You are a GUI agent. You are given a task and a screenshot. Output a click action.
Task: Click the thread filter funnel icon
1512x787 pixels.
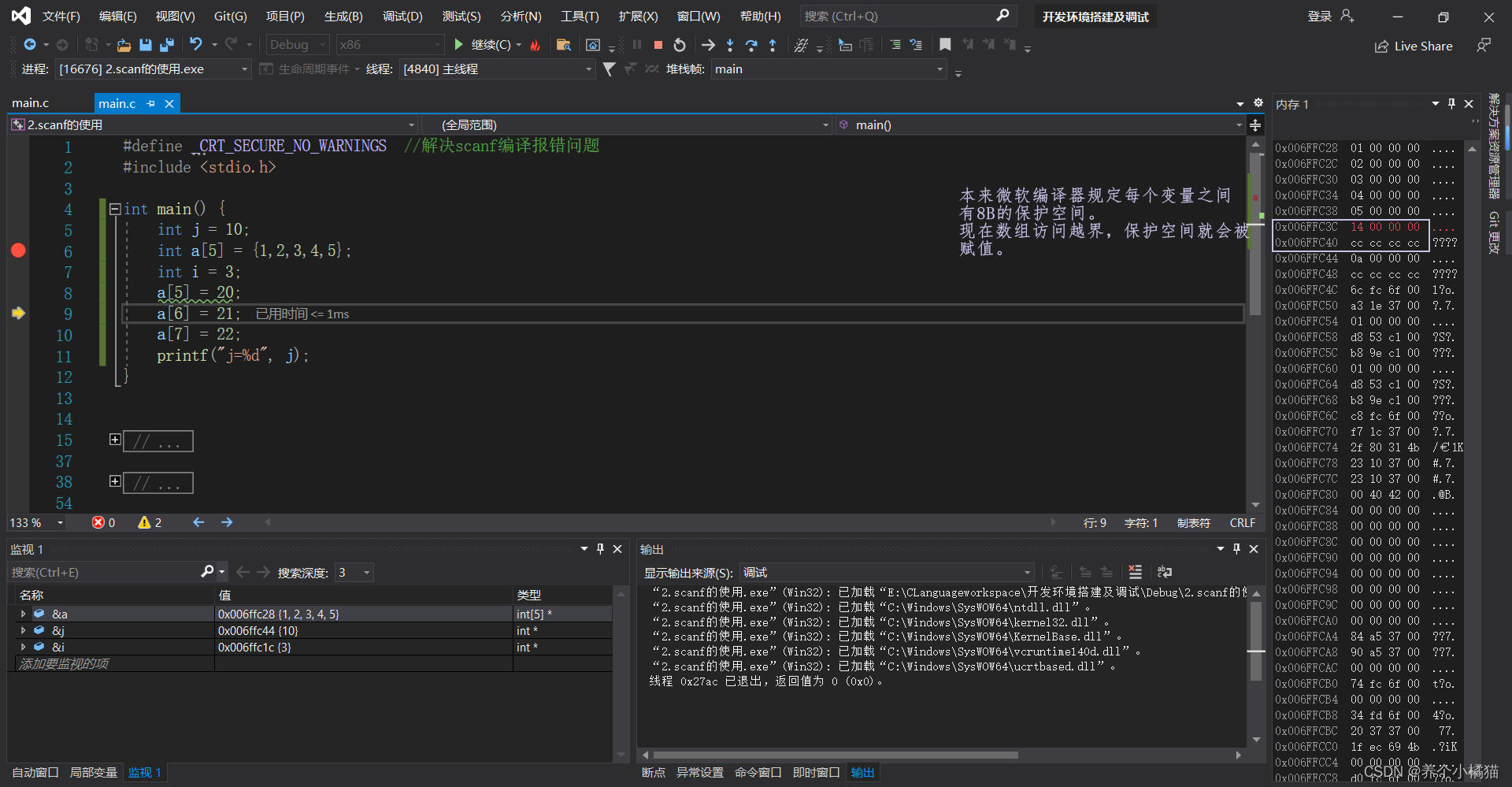(x=609, y=69)
